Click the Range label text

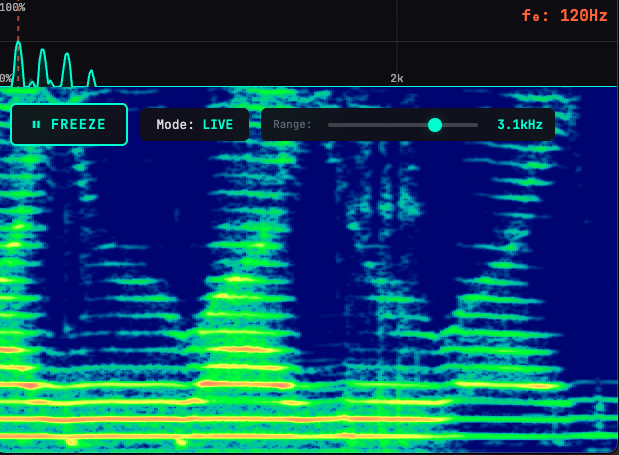click(292, 125)
